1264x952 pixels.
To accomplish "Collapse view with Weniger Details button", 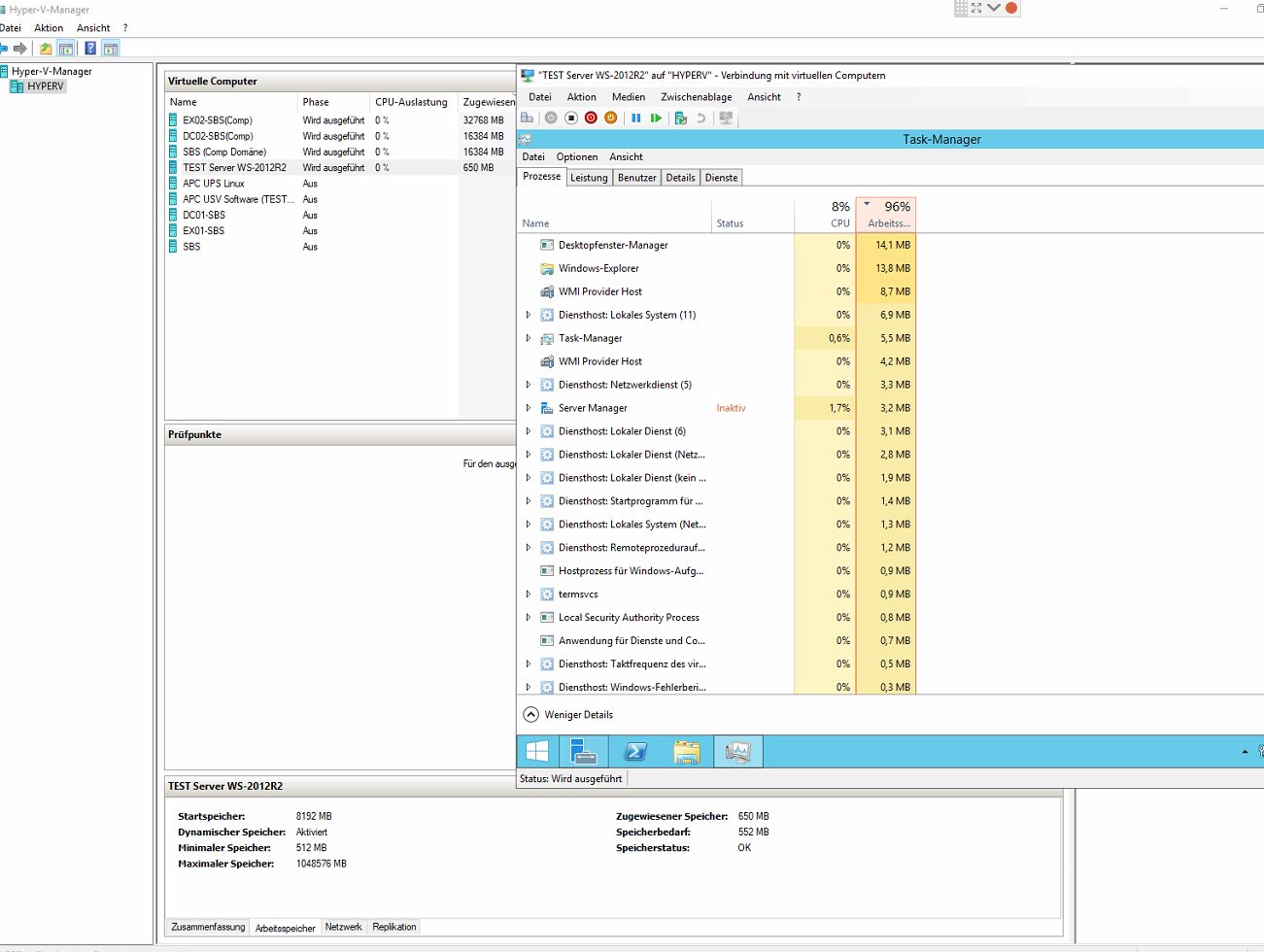I will point(568,714).
